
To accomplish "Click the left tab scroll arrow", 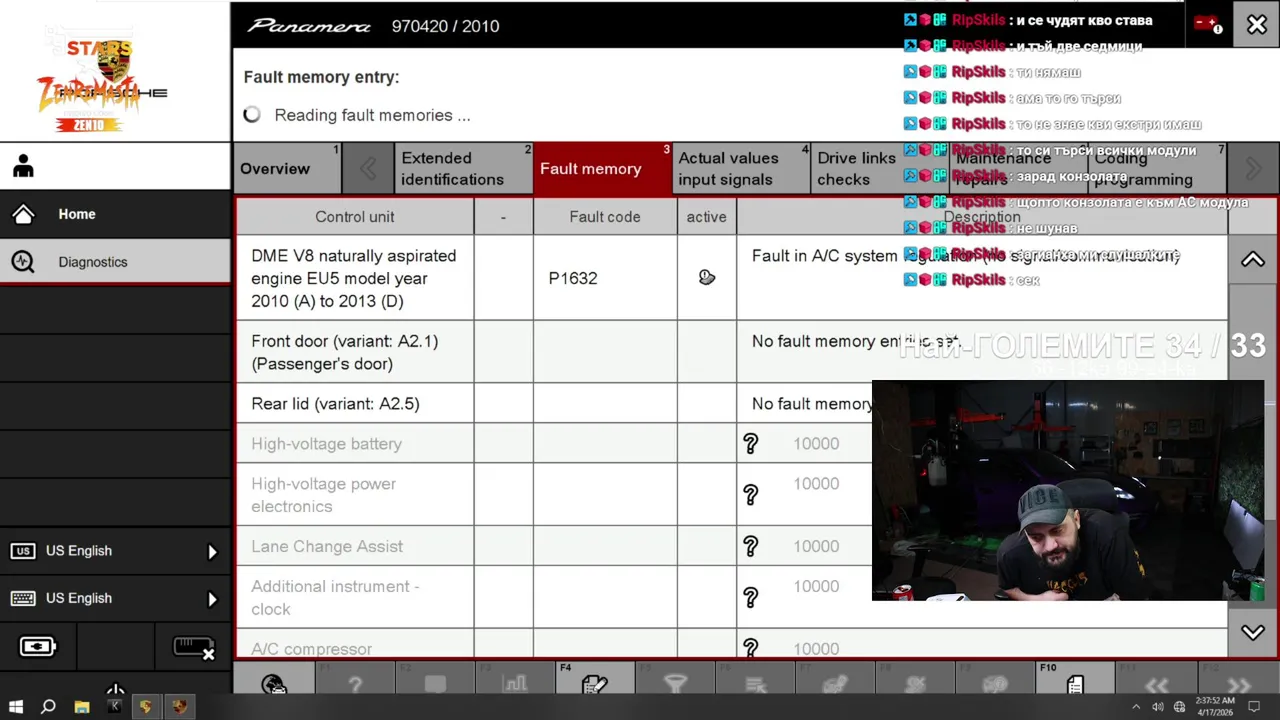I will [x=368, y=168].
